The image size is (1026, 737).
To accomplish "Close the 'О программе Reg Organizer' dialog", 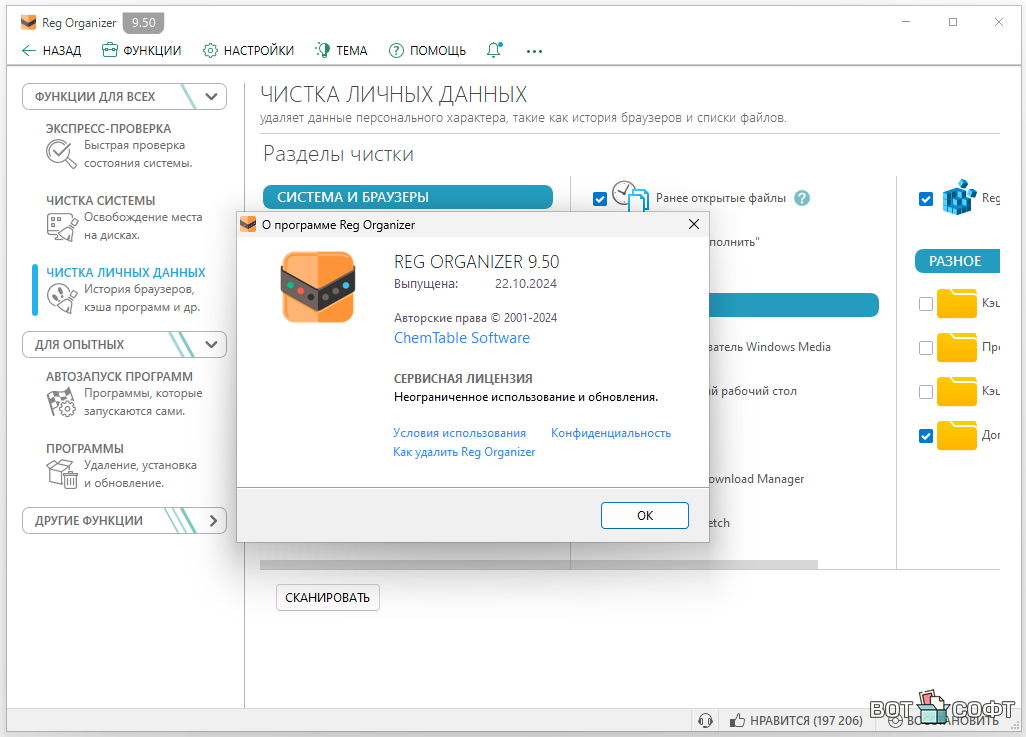I will tap(693, 225).
